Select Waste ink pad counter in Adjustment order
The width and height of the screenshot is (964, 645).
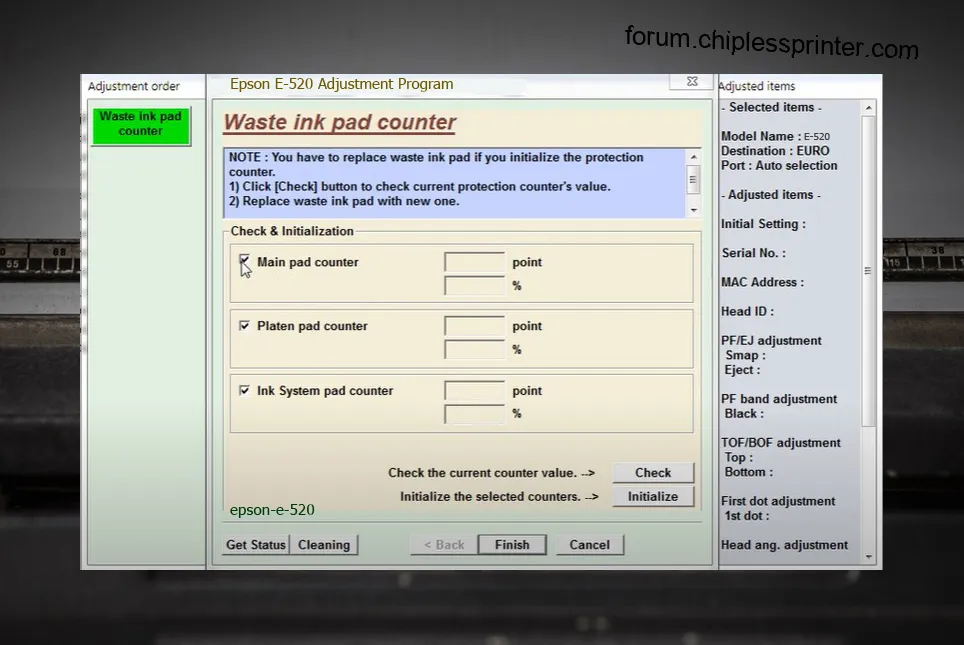pos(141,125)
